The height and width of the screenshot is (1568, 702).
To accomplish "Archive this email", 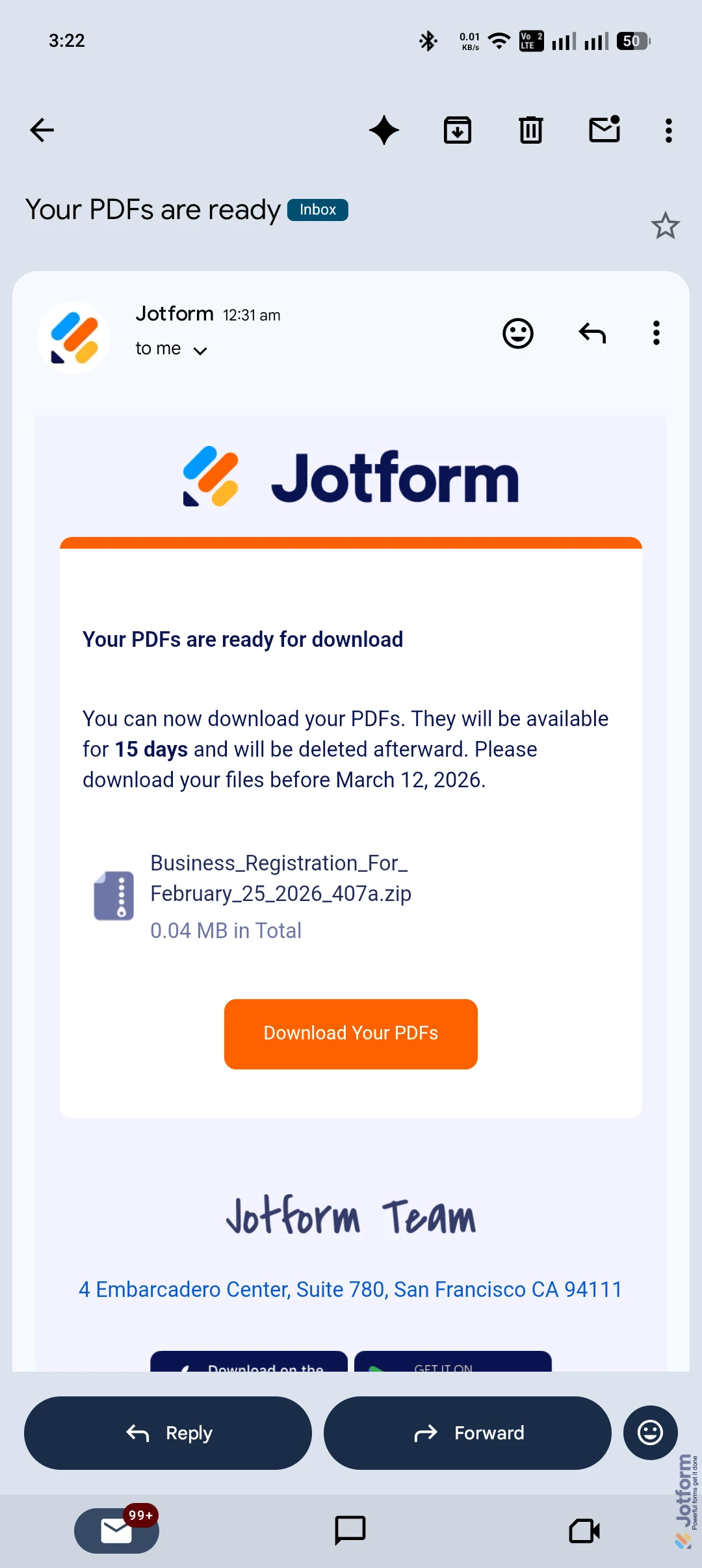I will point(458,130).
